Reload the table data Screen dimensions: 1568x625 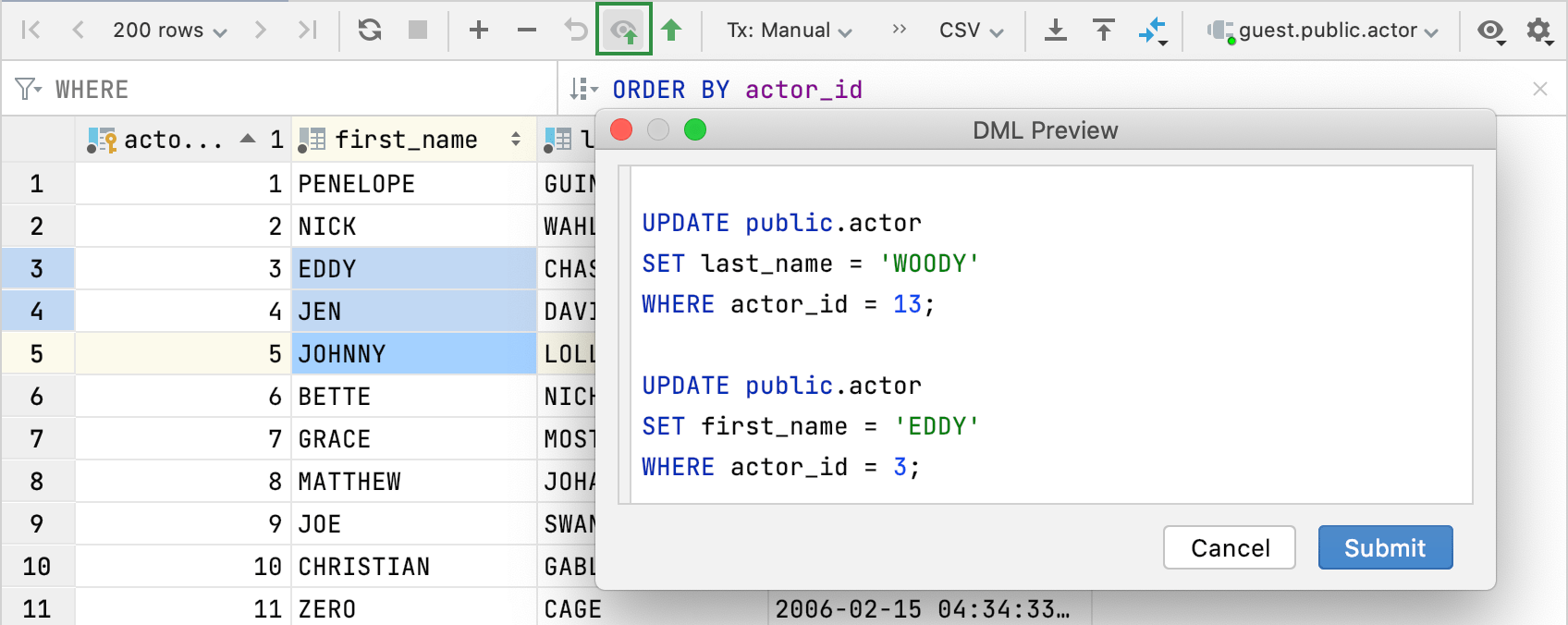pos(370,31)
